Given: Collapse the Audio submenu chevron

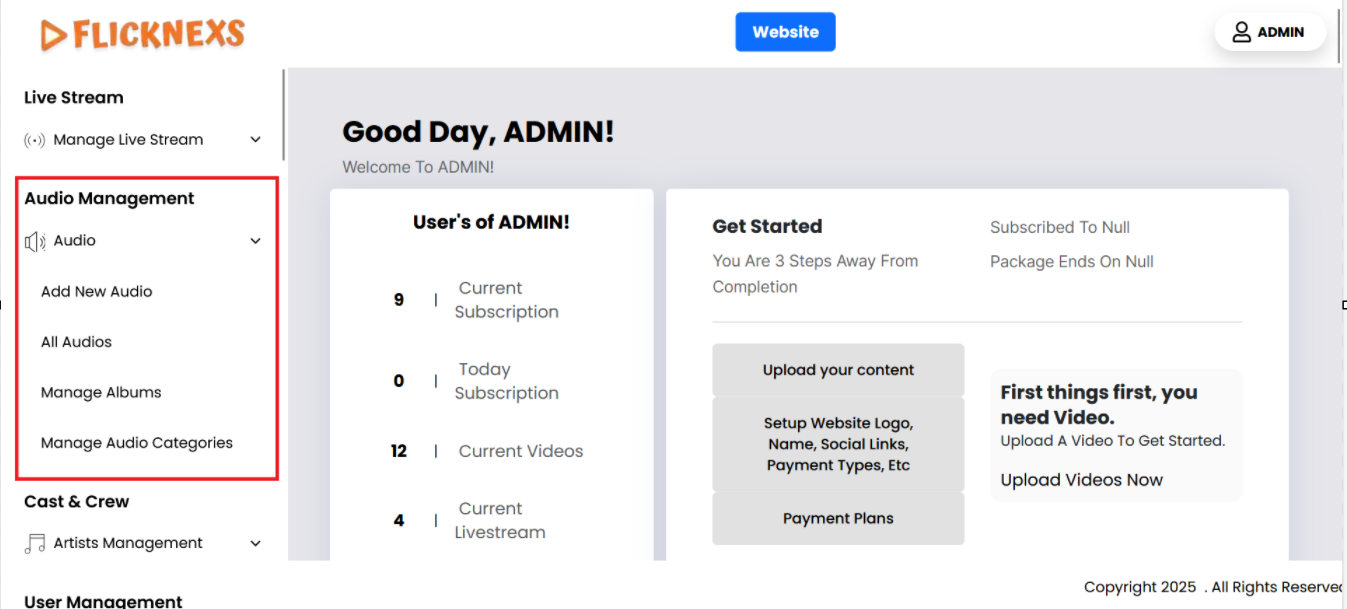Looking at the screenshot, I should pyautogui.click(x=255, y=241).
